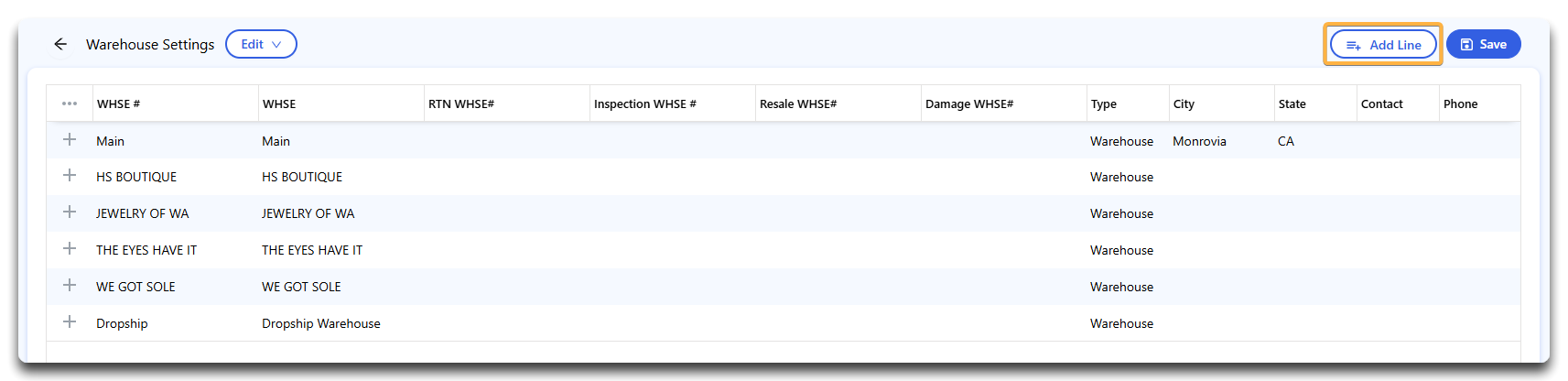Go back using the left arrow icon
Image resolution: width=1568 pixels, height=381 pixels.
coord(60,44)
